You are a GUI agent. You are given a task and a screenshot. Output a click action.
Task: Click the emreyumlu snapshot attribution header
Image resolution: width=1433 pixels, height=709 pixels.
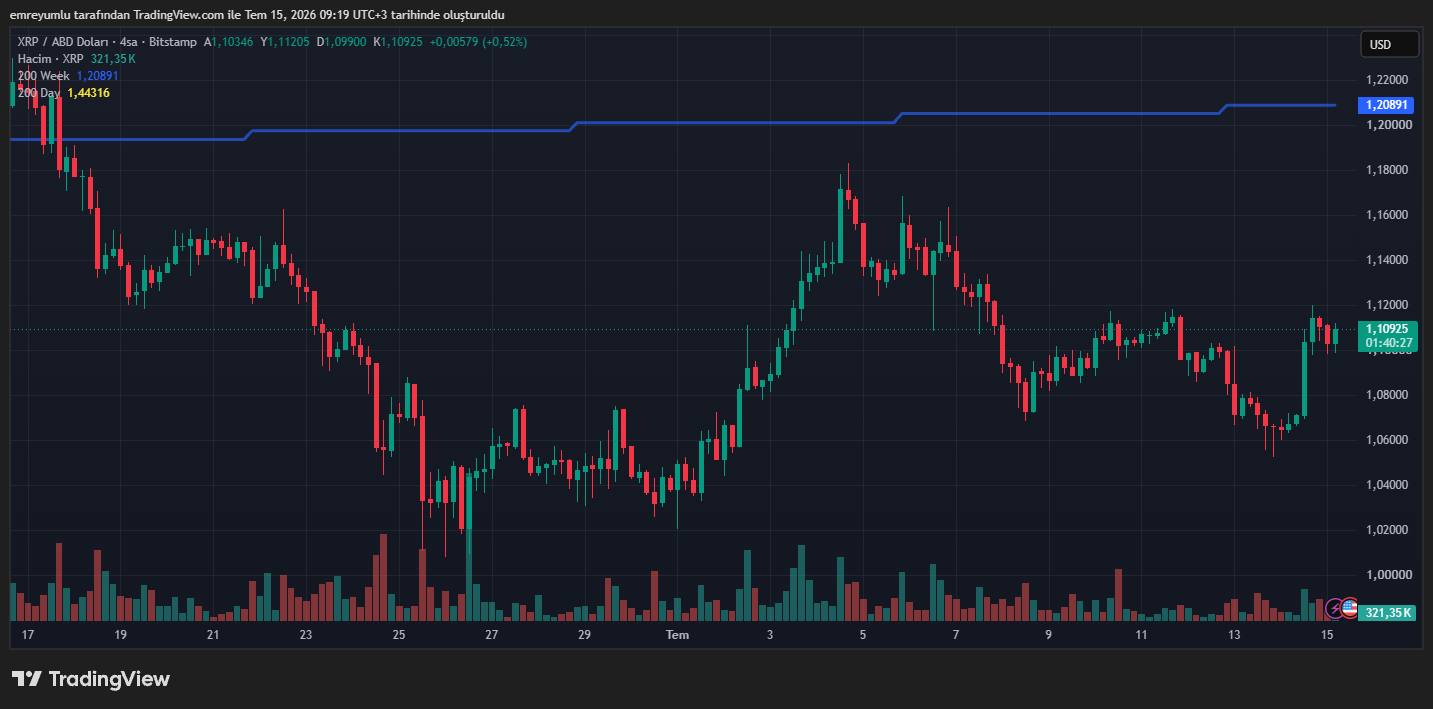[257, 15]
